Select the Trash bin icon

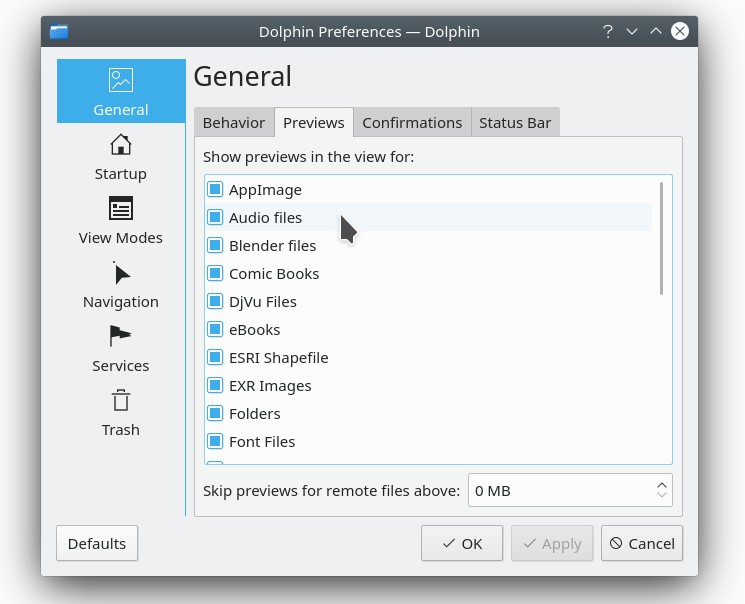tap(121, 401)
